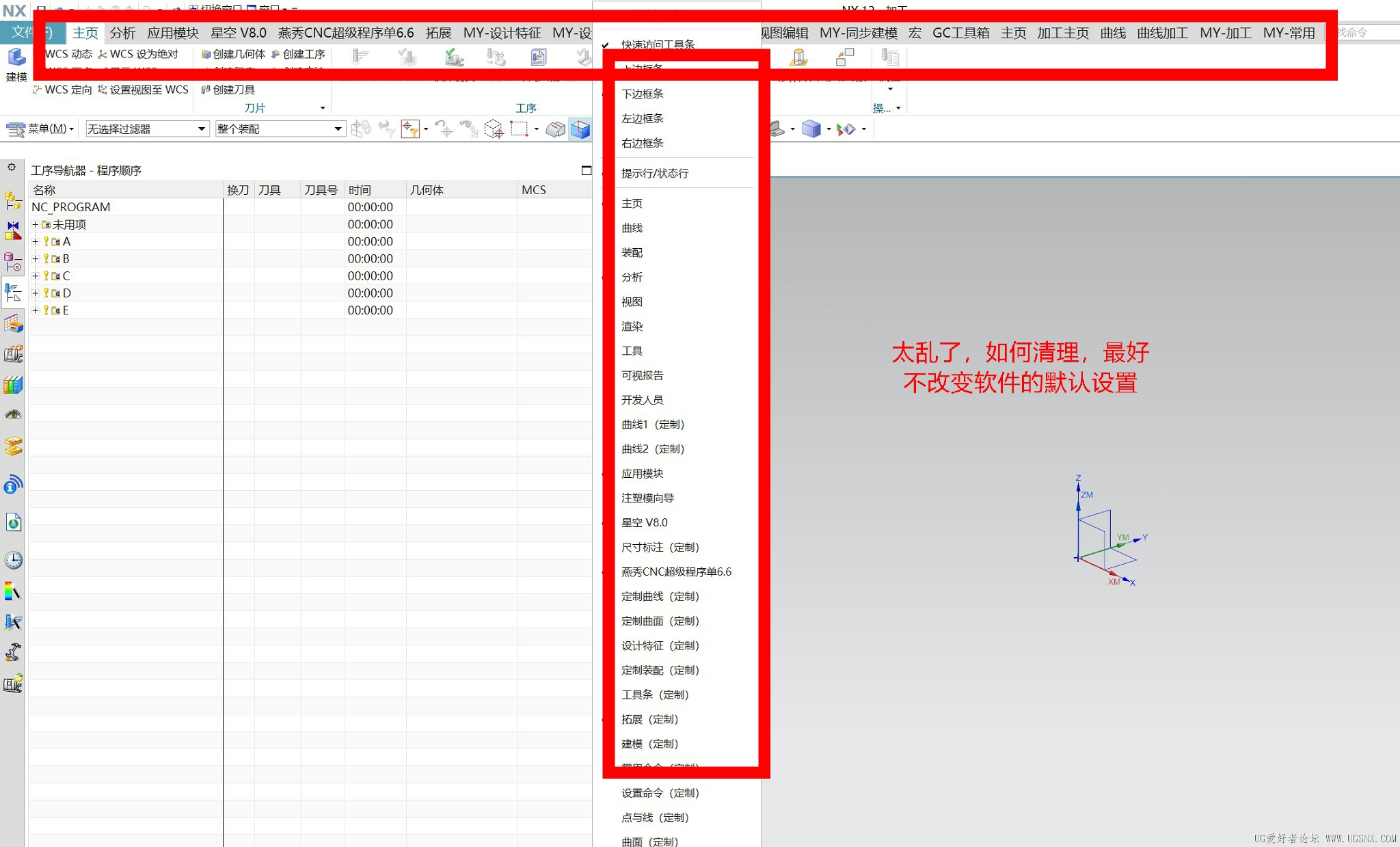1400x847 pixels.
Task: Open the Reuse Library colored books icon
Action: click(13, 385)
